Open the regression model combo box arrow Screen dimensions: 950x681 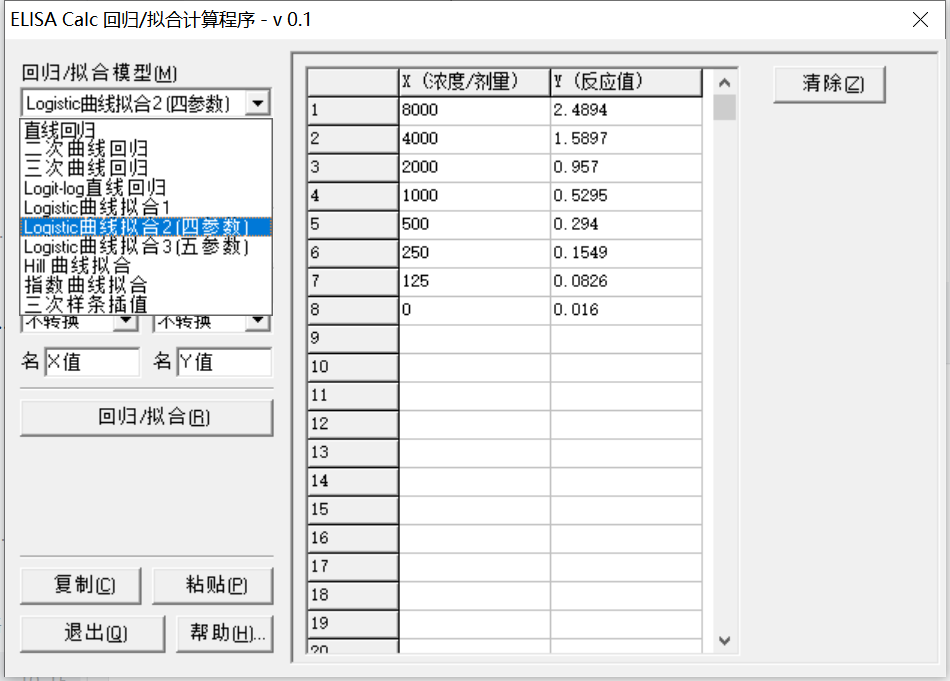pyautogui.click(x=257, y=104)
